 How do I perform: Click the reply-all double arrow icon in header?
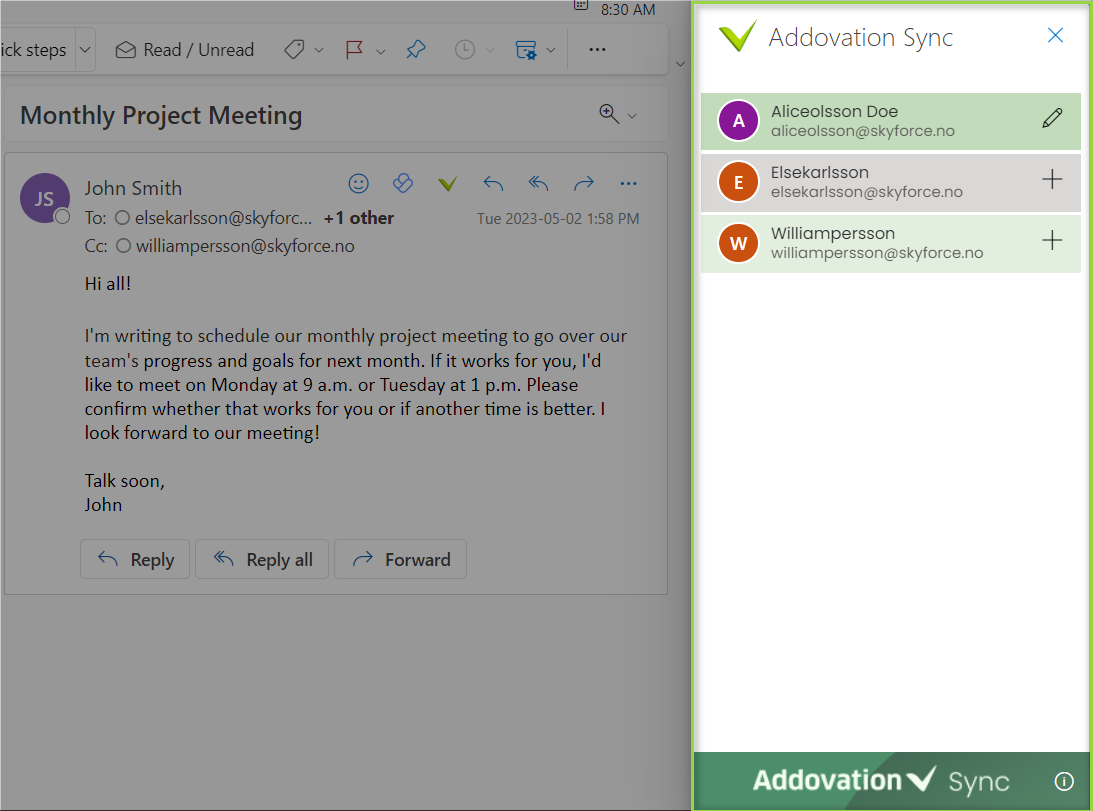tap(538, 183)
